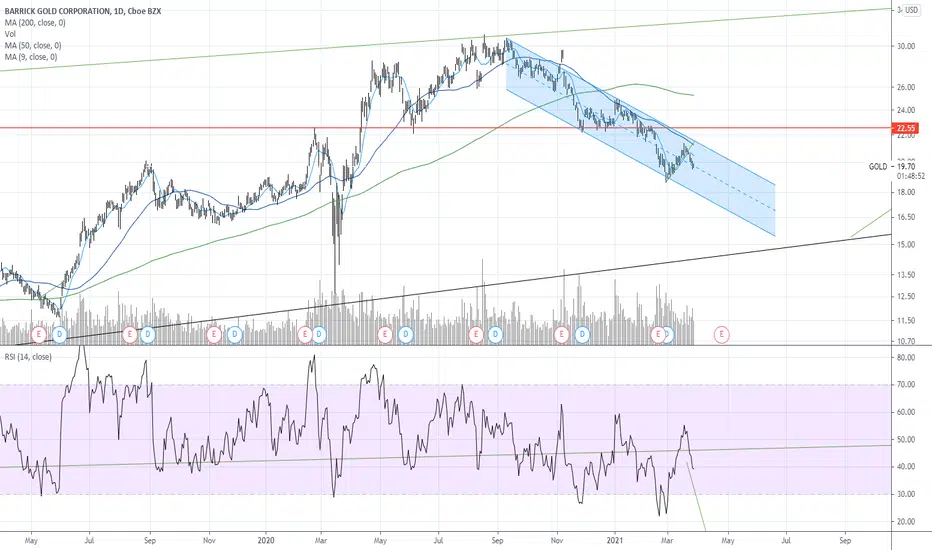Open the dividend D marker after May 2020
932x550 pixels.
tap(406, 335)
